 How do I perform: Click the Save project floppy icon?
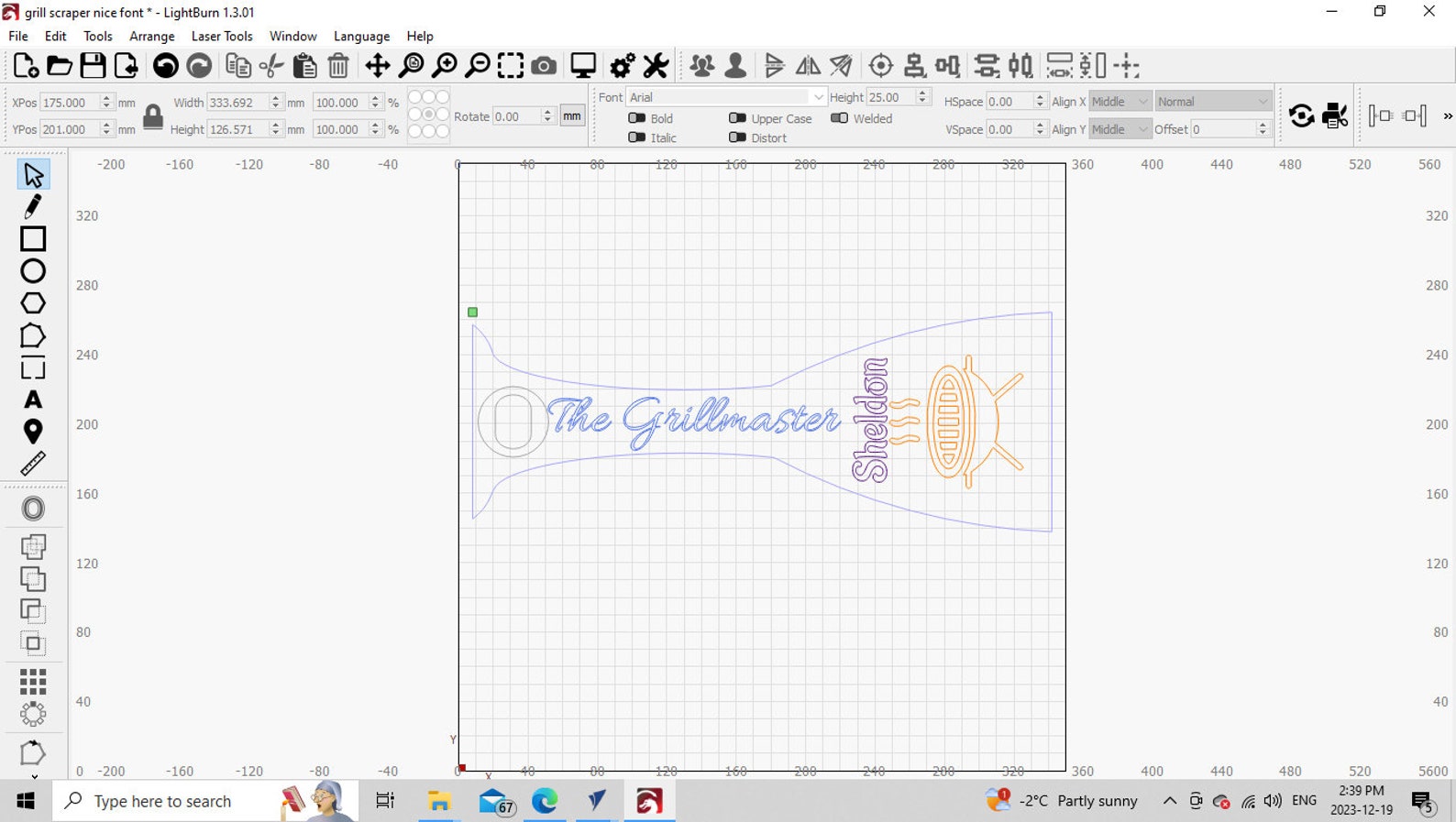click(93, 66)
